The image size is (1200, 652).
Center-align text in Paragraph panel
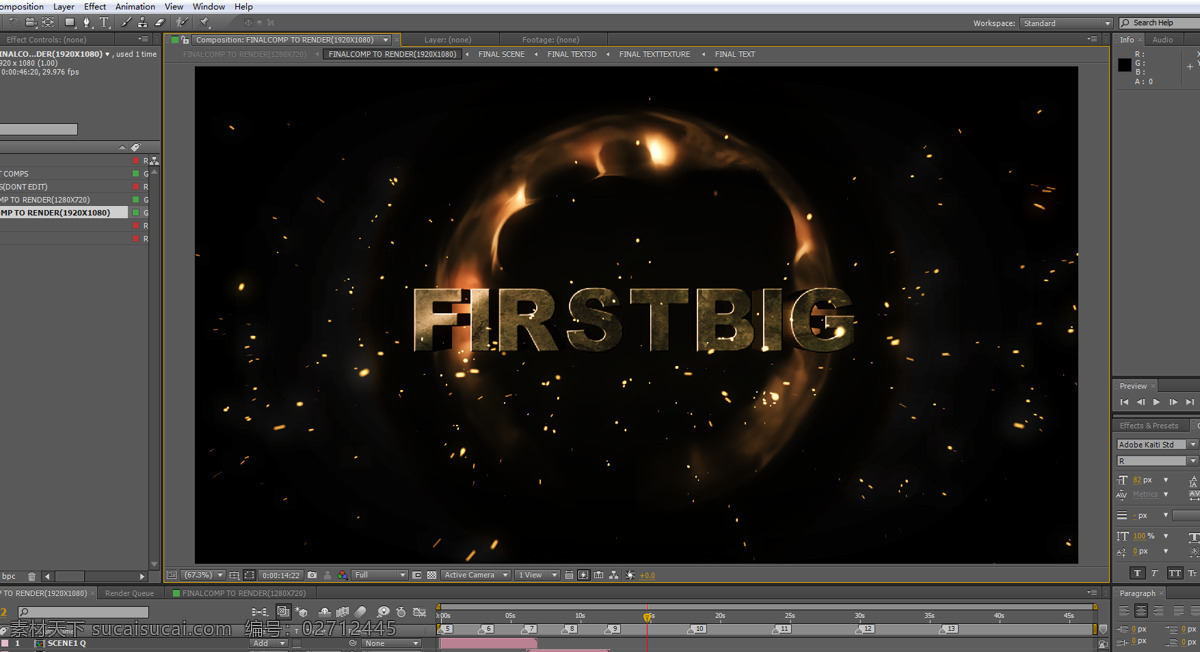coord(1141,610)
